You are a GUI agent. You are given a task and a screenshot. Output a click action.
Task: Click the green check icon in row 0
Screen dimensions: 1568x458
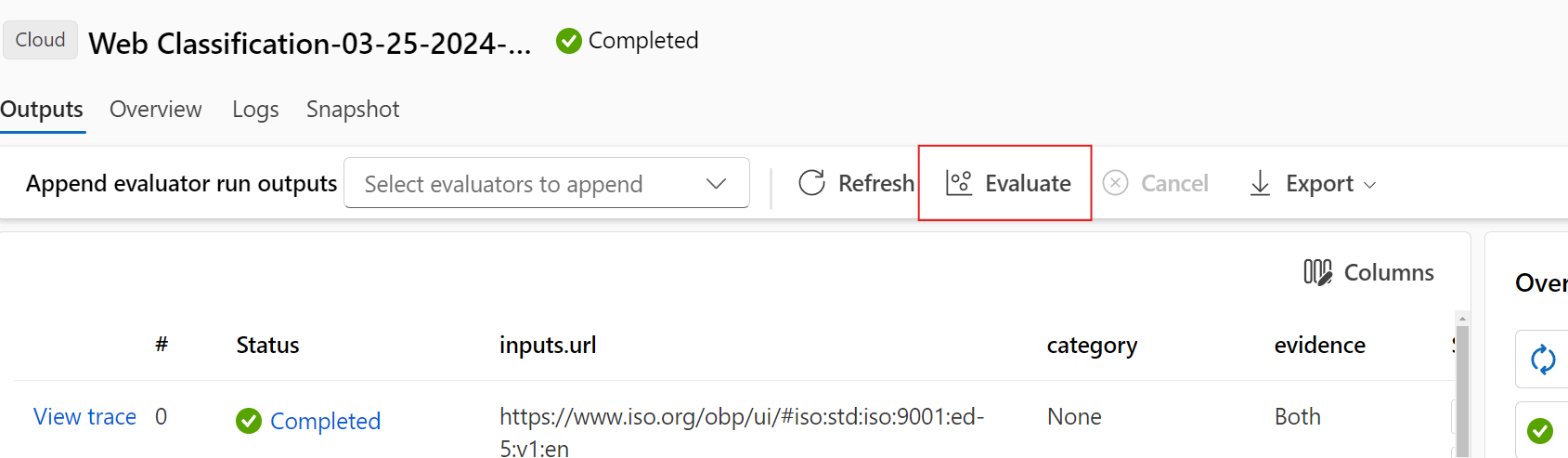249,421
